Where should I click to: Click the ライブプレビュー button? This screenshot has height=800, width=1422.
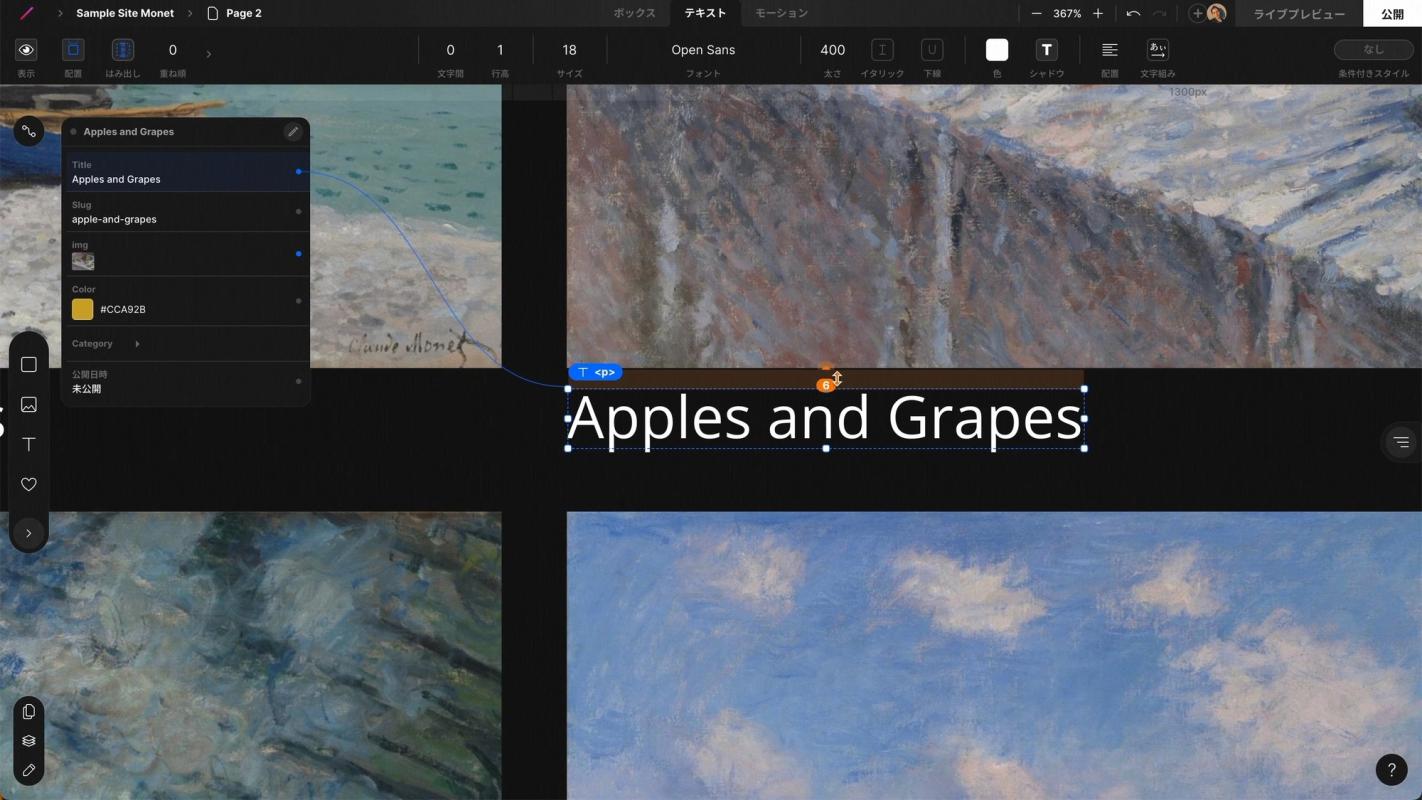click(1299, 14)
